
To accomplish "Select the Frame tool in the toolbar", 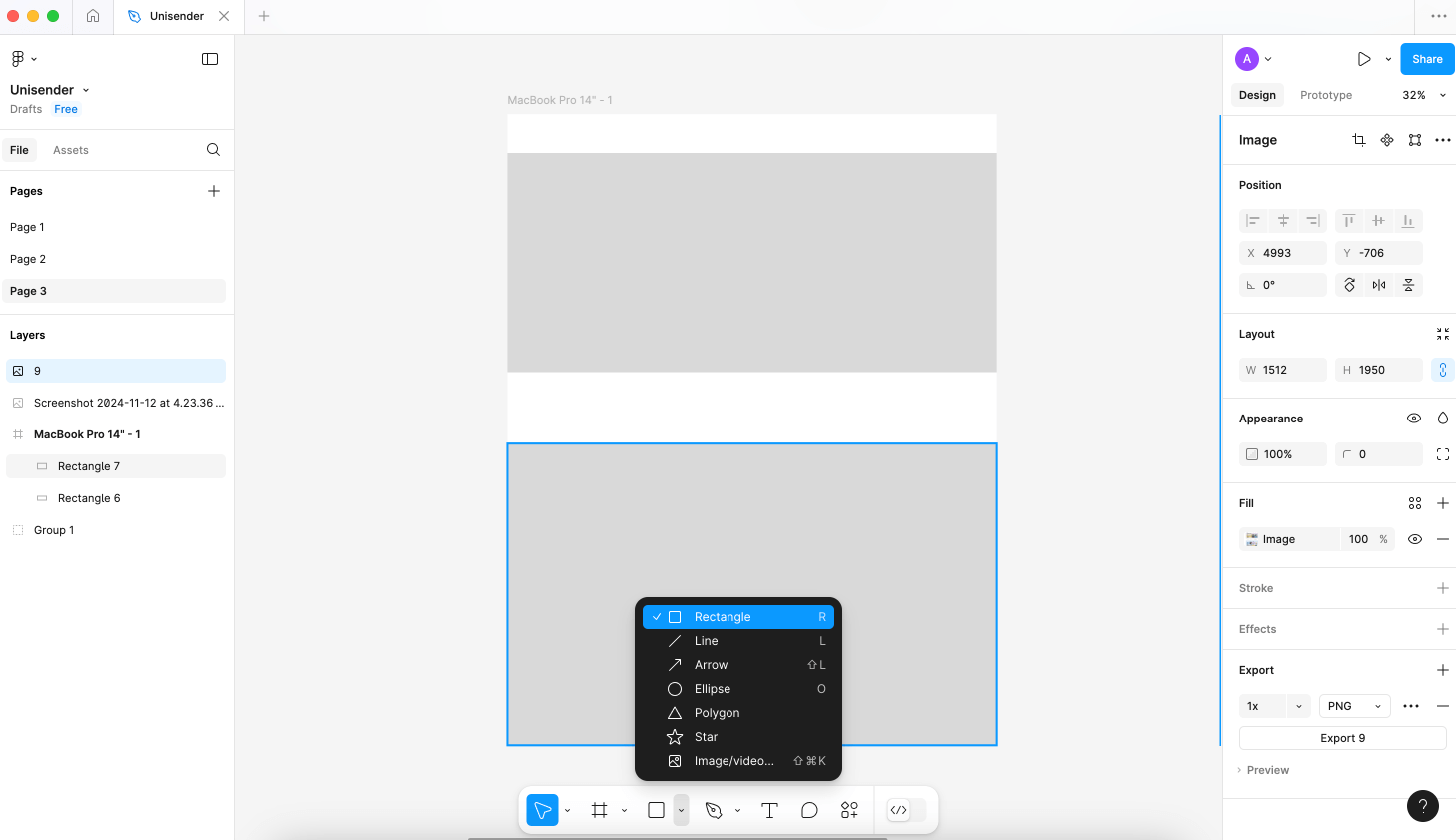I will (599, 810).
